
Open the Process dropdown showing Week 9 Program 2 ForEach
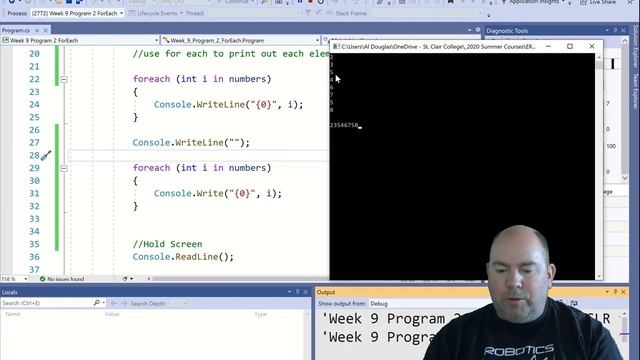coord(77,13)
